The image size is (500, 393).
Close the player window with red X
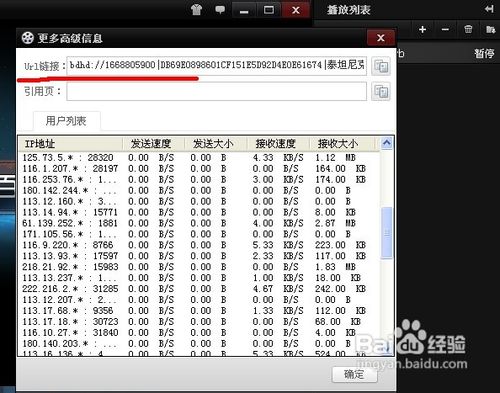point(296,10)
